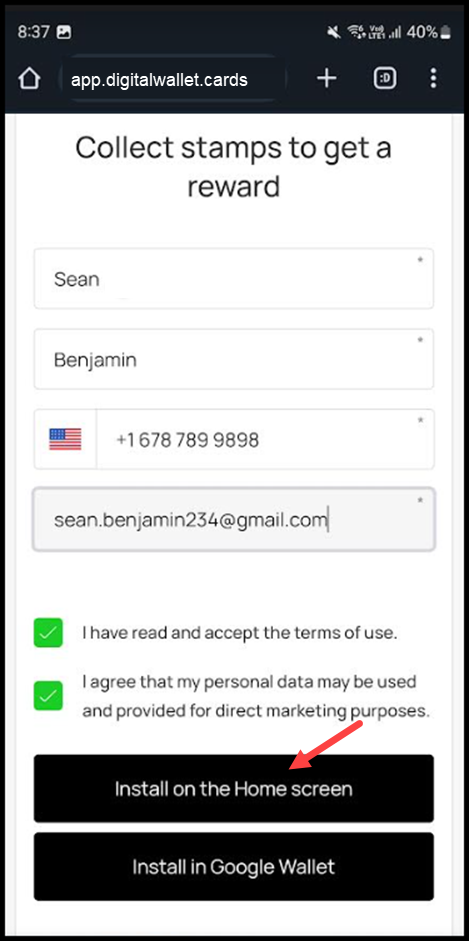This screenshot has width=469, height=941.
Task: Uncheck the terms of use checkbox
Action: (x=48, y=633)
